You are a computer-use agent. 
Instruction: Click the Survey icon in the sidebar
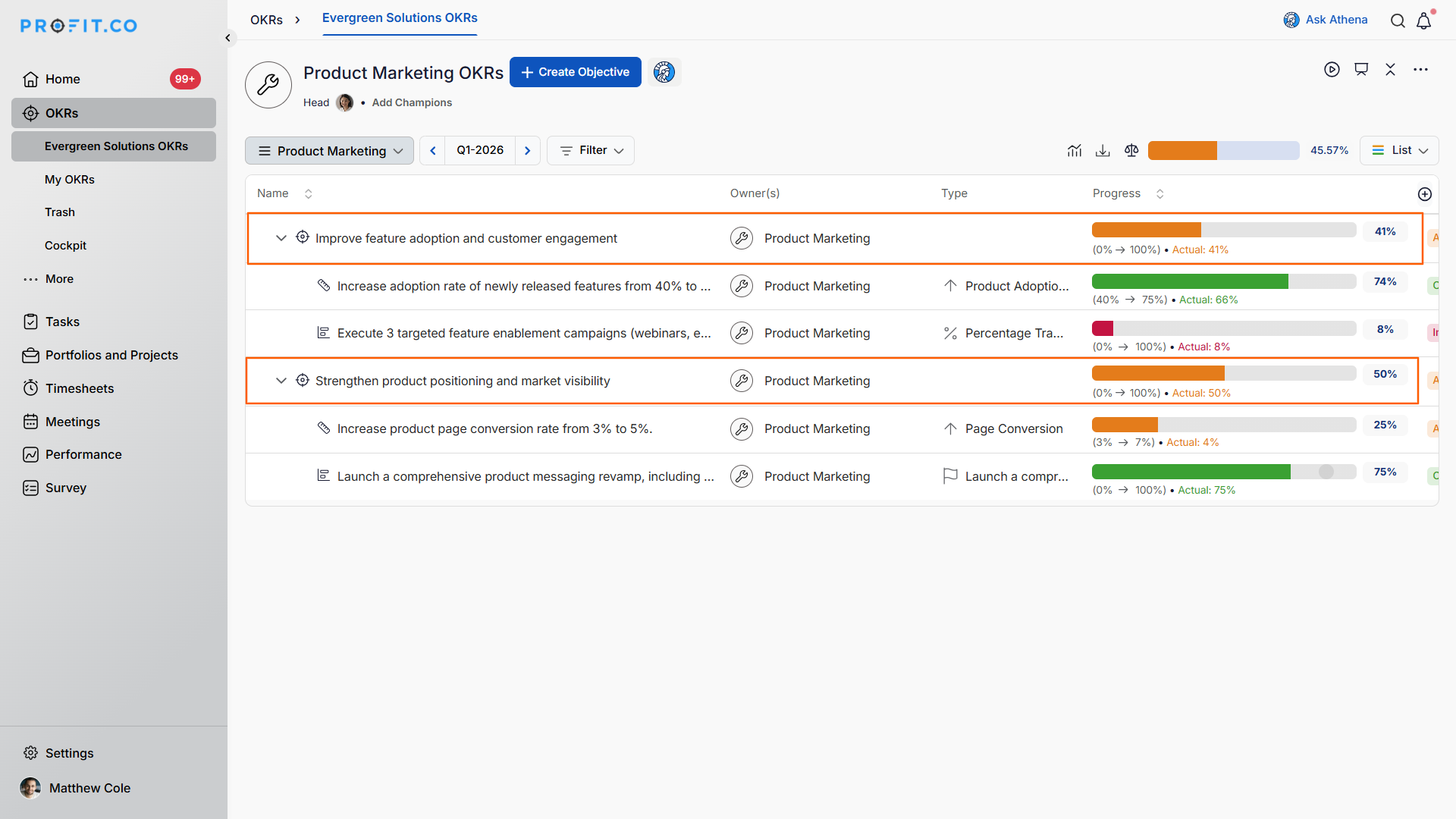(30, 488)
